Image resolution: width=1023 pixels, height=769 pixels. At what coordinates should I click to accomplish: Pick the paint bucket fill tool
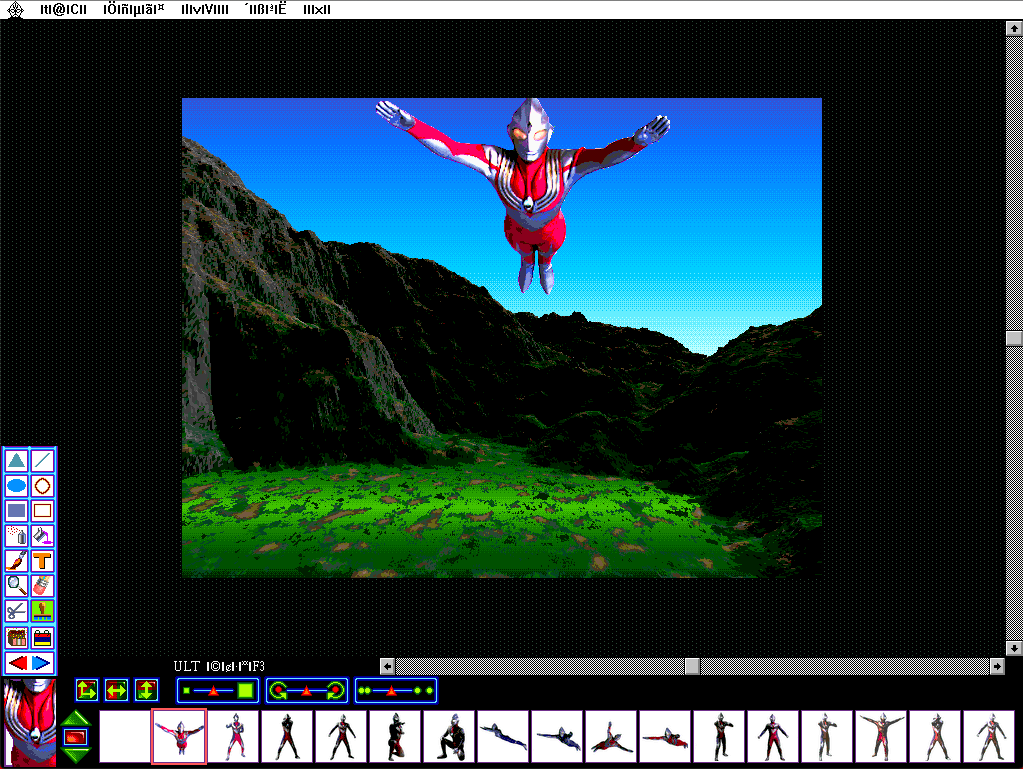[42, 536]
